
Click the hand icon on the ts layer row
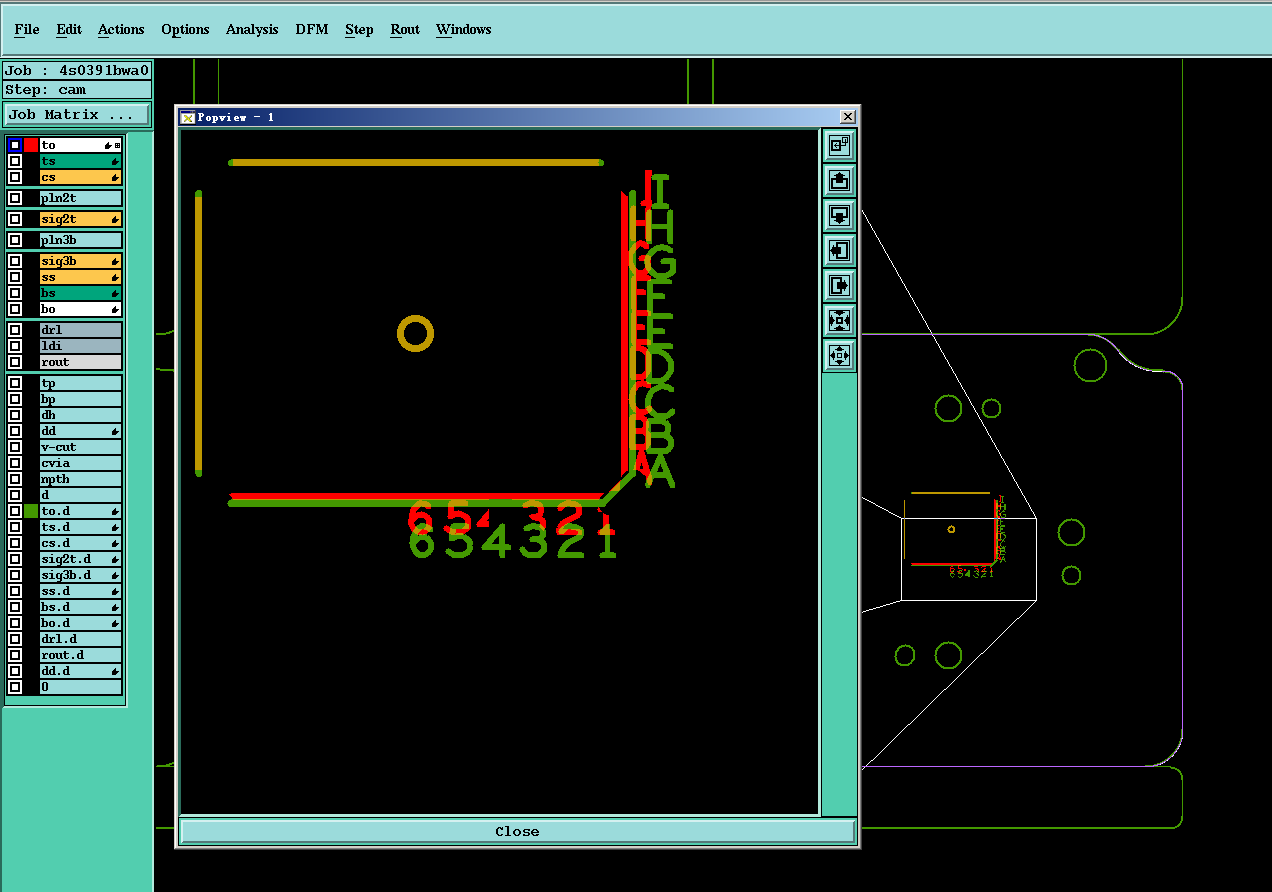[x=115, y=161]
